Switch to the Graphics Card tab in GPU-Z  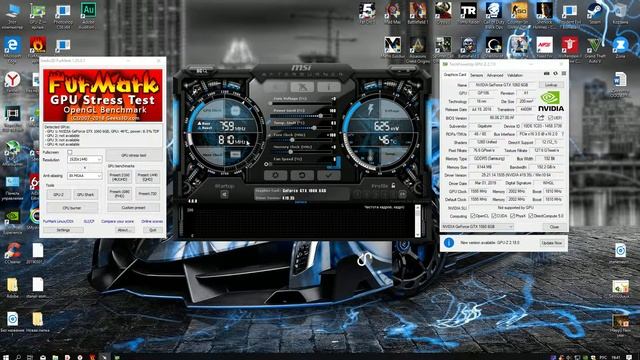[455, 75]
